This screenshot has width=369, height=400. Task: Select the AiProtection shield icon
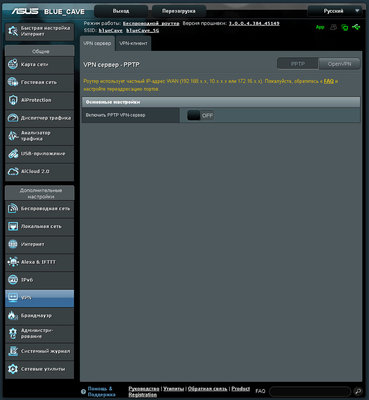[13, 100]
